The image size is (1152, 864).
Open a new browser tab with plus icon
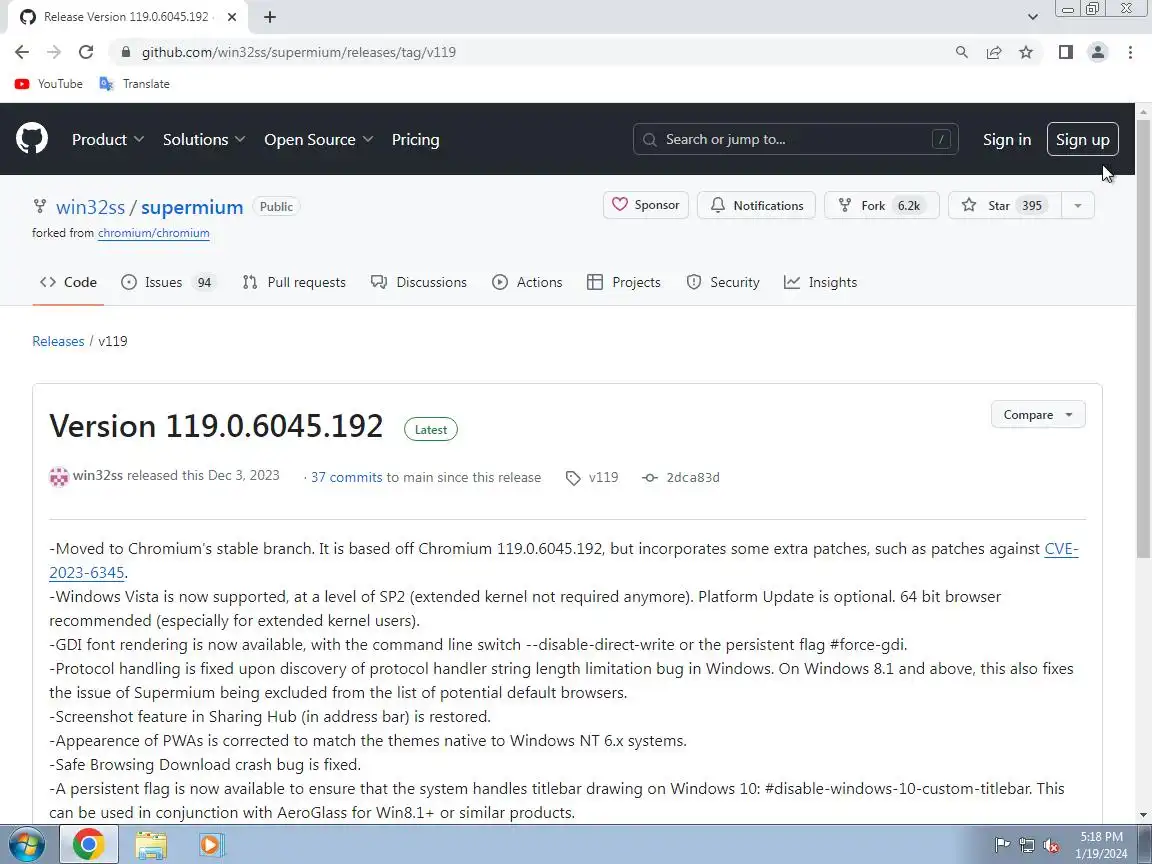pos(270,17)
